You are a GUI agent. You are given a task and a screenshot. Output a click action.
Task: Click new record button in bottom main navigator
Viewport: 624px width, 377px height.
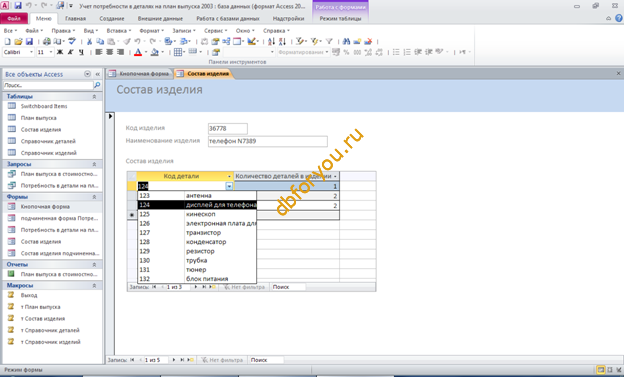pos(191,360)
